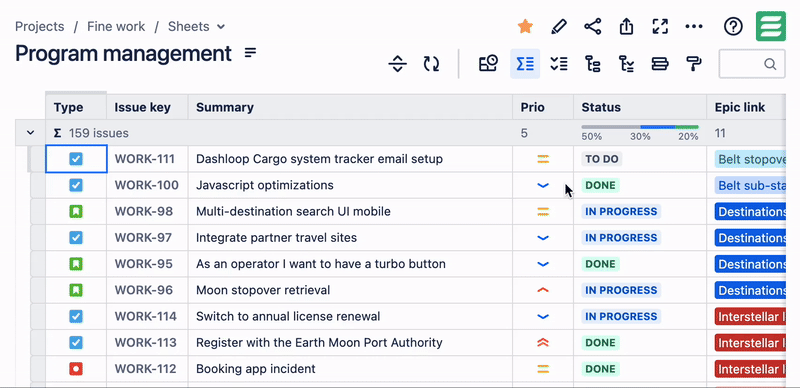Click the orange favorite star icon

[525, 27]
